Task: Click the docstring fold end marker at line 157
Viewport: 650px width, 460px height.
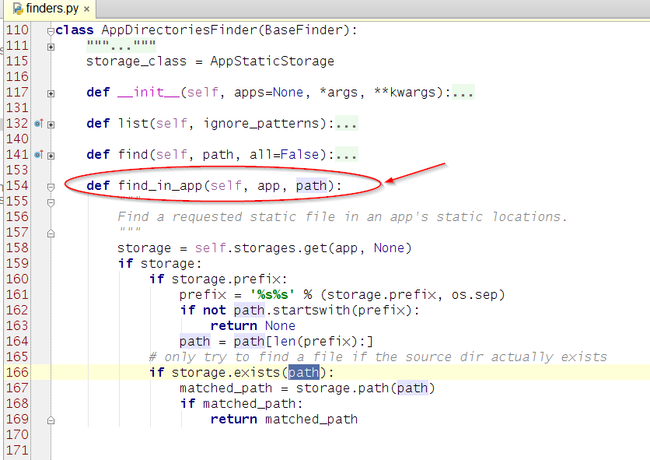Action: tap(51, 234)
